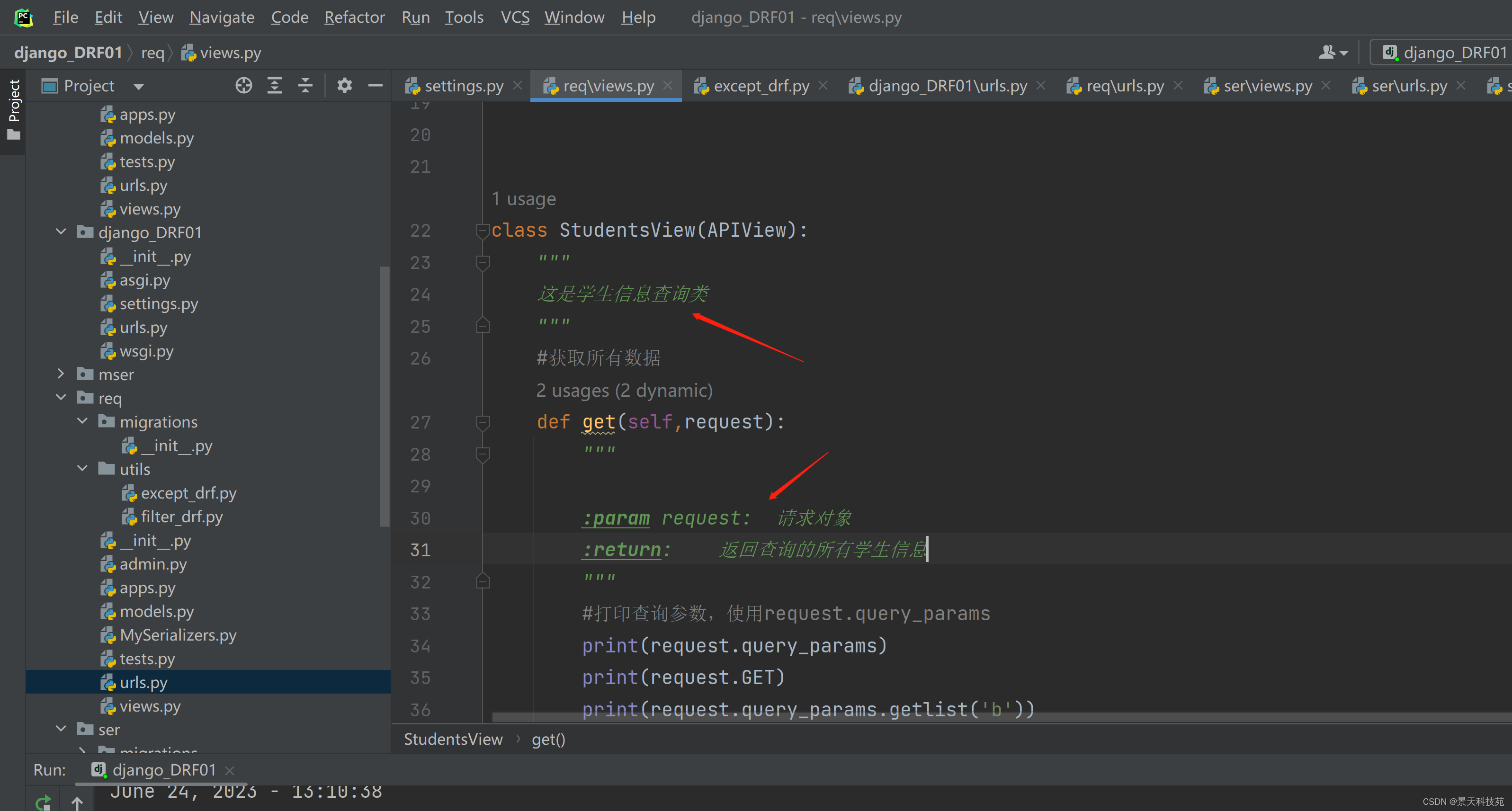This screenshot has width=1512, height=811.
Task: Close the django_DRF01\urls.py tab
Action: point(1041,86)
